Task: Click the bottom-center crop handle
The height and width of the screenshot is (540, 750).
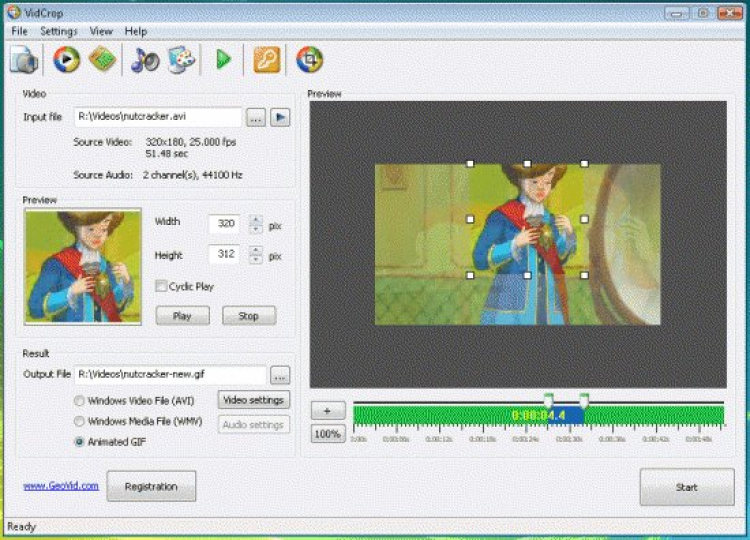Action: [527, 275]
